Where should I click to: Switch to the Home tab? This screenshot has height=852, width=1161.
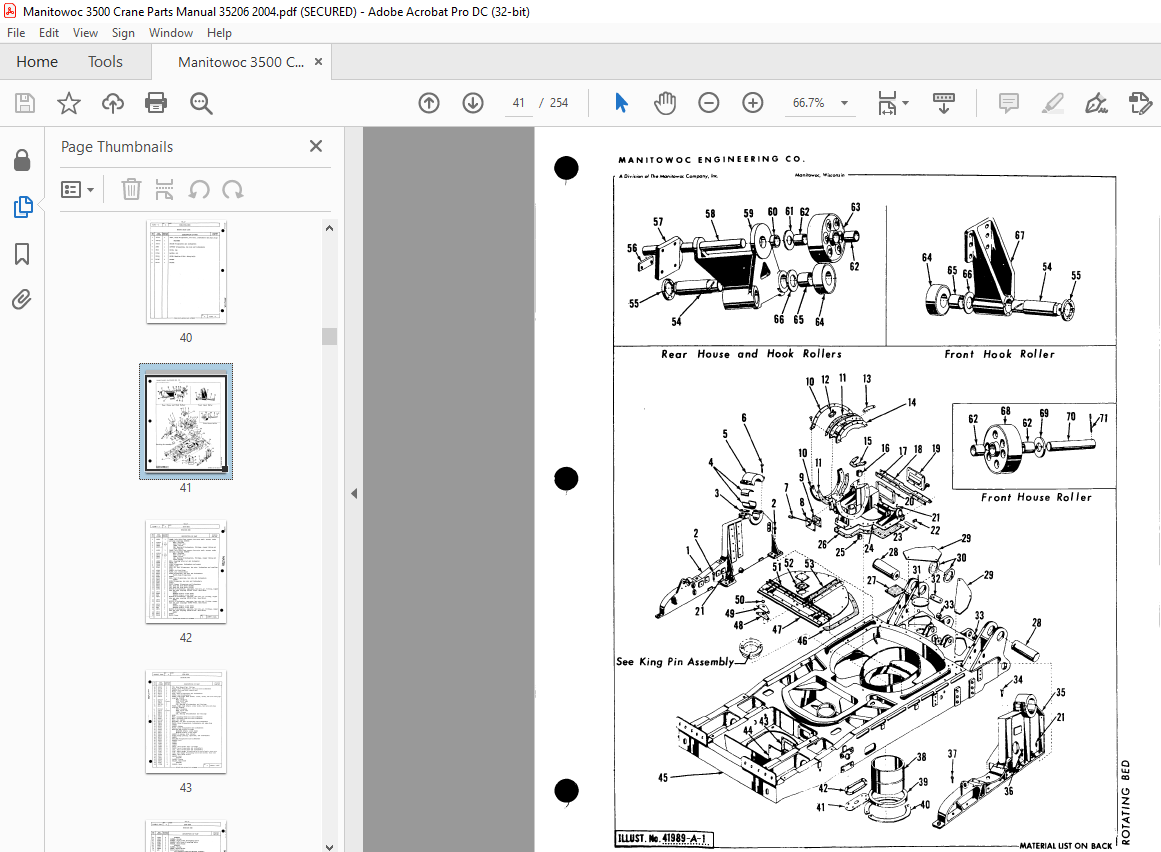[37, 62]
